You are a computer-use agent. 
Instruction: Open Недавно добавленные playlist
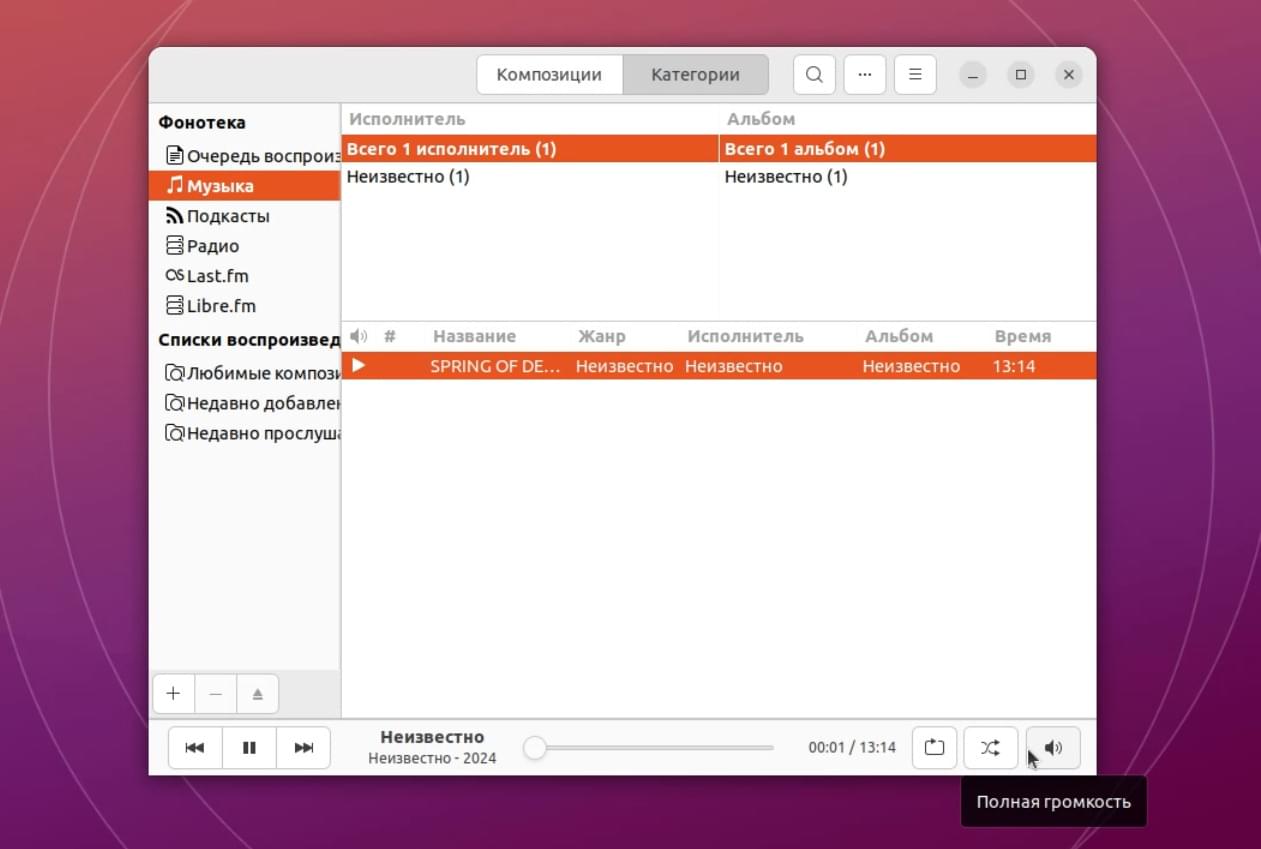(245, 403)
